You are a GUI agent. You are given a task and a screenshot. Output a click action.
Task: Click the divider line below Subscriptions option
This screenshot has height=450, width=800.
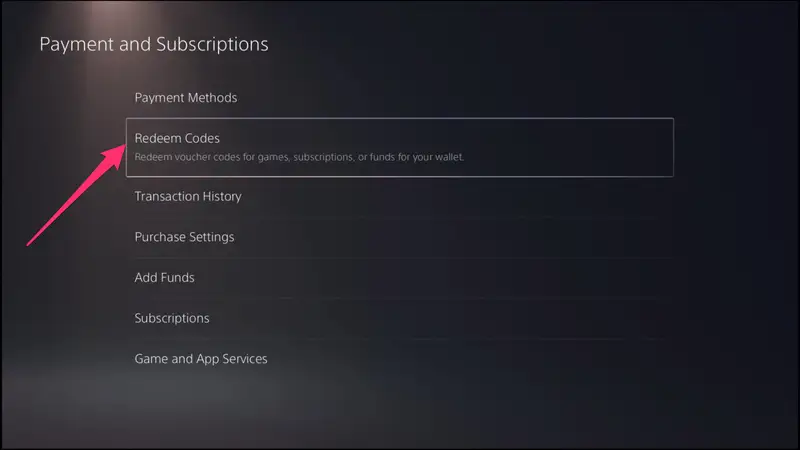tap(399, 339)
